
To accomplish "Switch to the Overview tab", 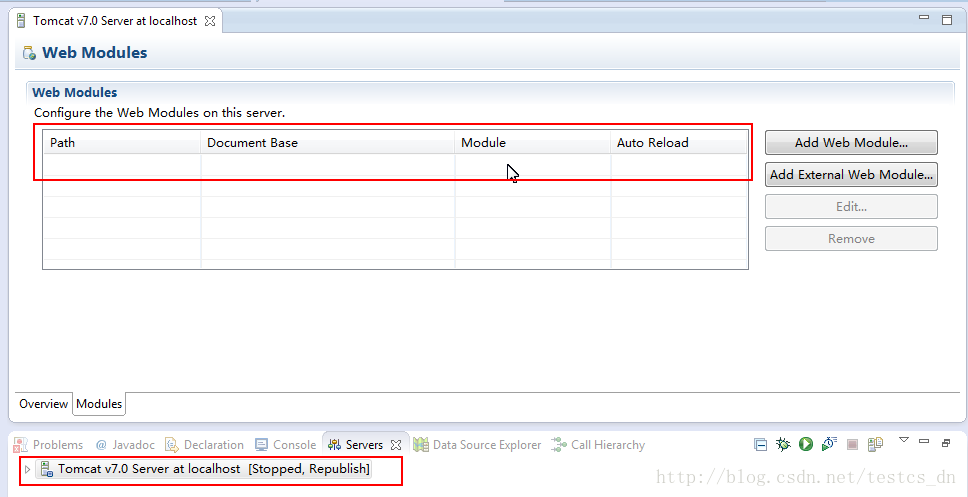I will [43, 404].
